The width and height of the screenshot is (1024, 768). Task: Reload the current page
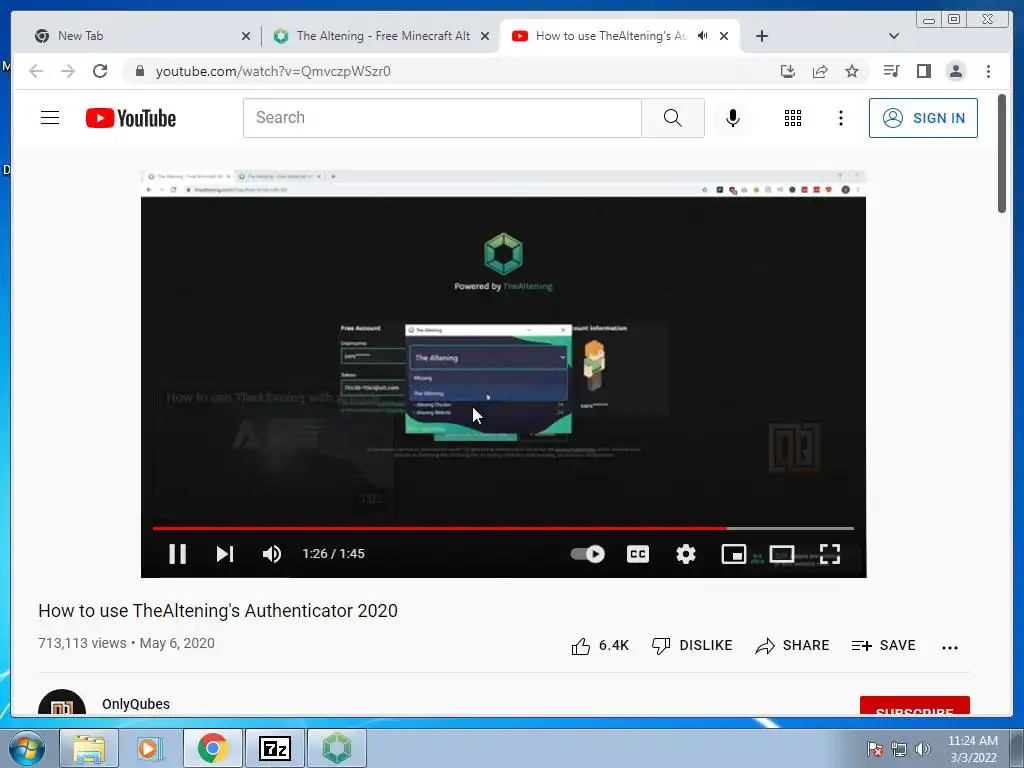tap(100, 71)
